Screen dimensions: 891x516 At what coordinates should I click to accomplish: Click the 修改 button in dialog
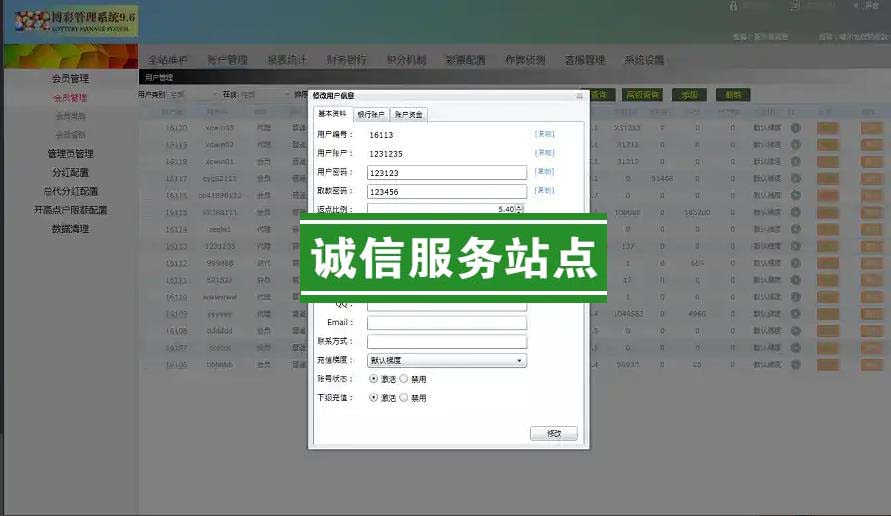pos(553,433)
